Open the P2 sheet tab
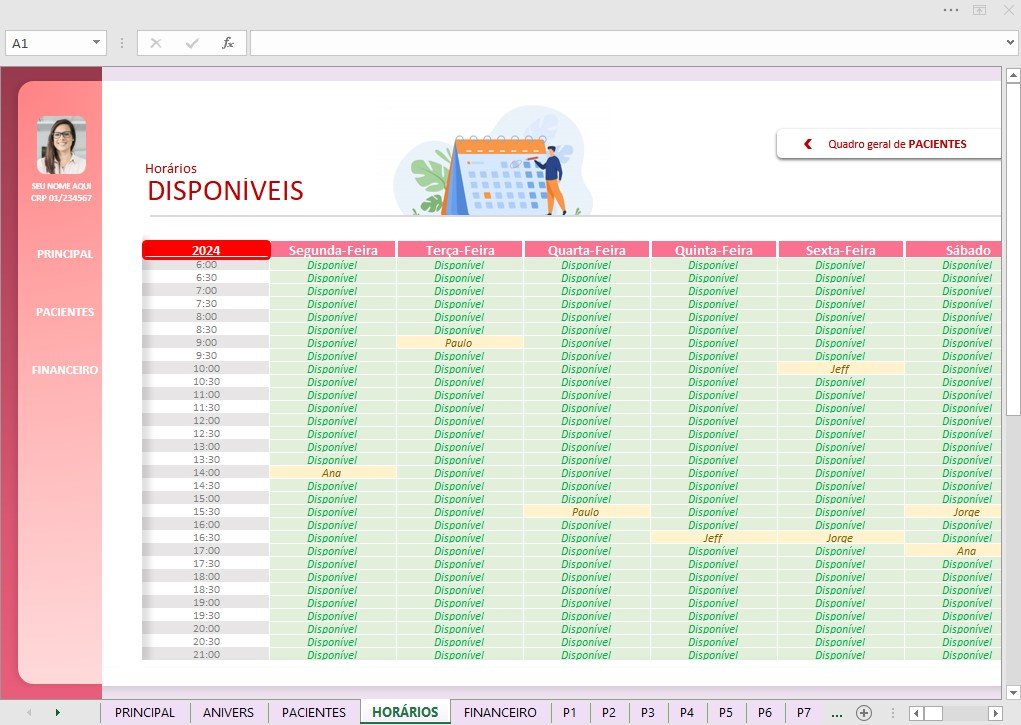Viewport: 1021px width, 725px height. 609,713
